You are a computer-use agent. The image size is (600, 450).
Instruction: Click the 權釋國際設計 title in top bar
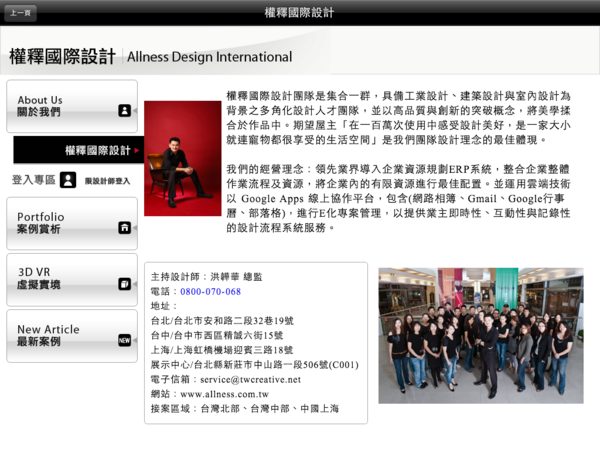[x=299, y=13]
